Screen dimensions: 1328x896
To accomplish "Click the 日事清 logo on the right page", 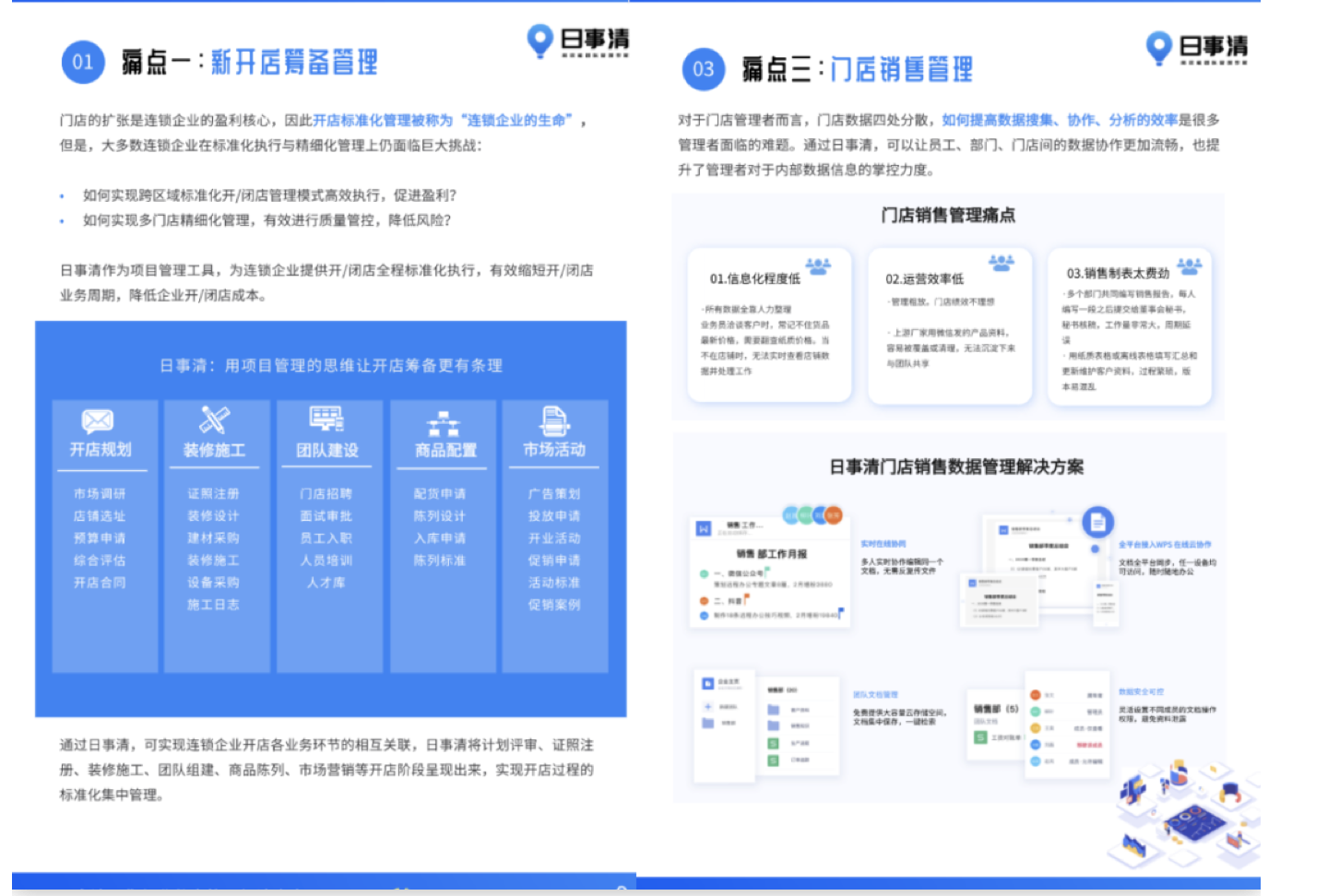I will point(1197,48).
